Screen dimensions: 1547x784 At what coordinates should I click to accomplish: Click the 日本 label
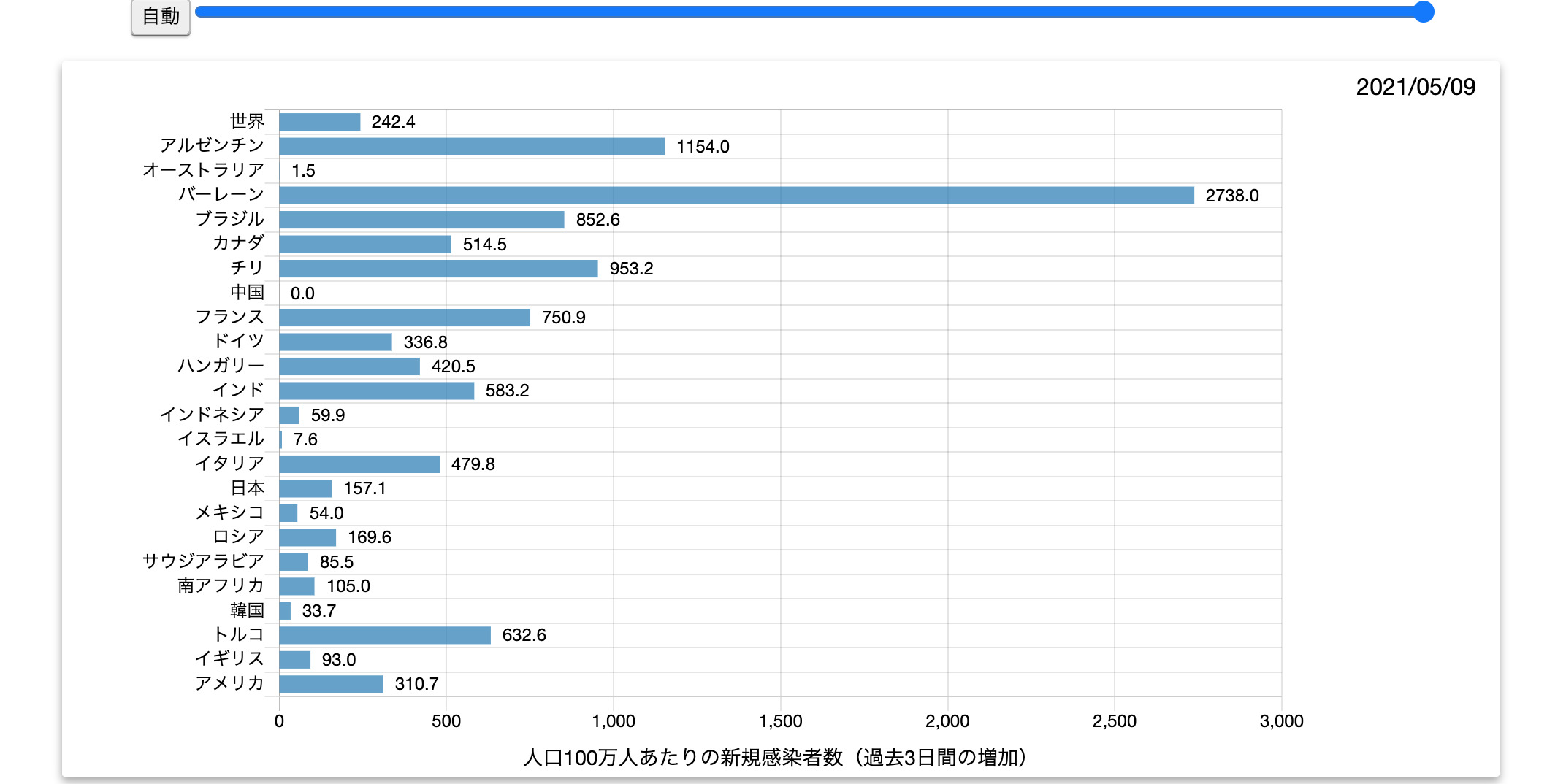(x=247, y=488)
